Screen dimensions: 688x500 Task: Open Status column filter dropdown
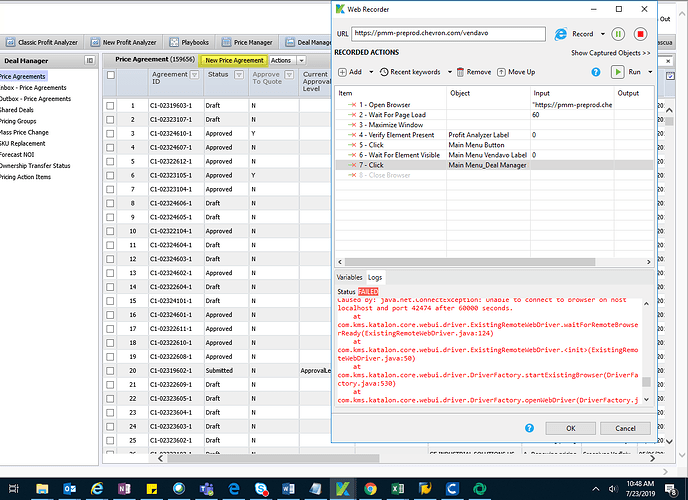[x=239, y=75]
